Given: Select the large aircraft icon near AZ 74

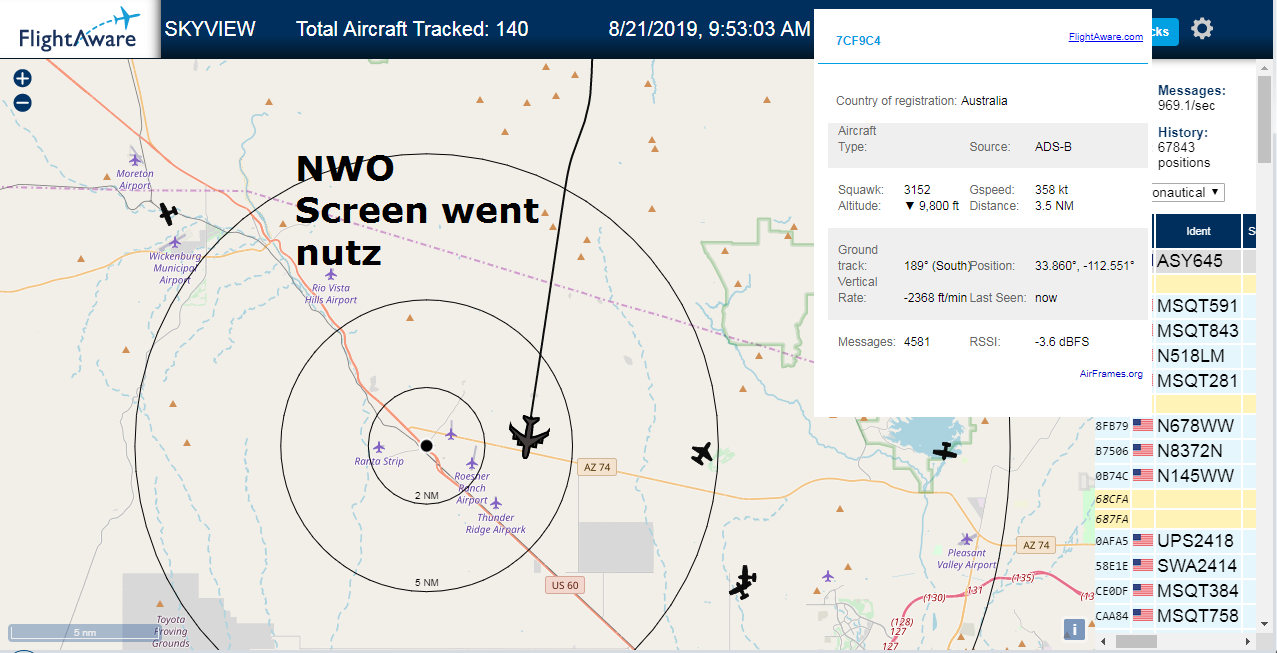Looking at the screenshot, I should (x=528, y=436).
